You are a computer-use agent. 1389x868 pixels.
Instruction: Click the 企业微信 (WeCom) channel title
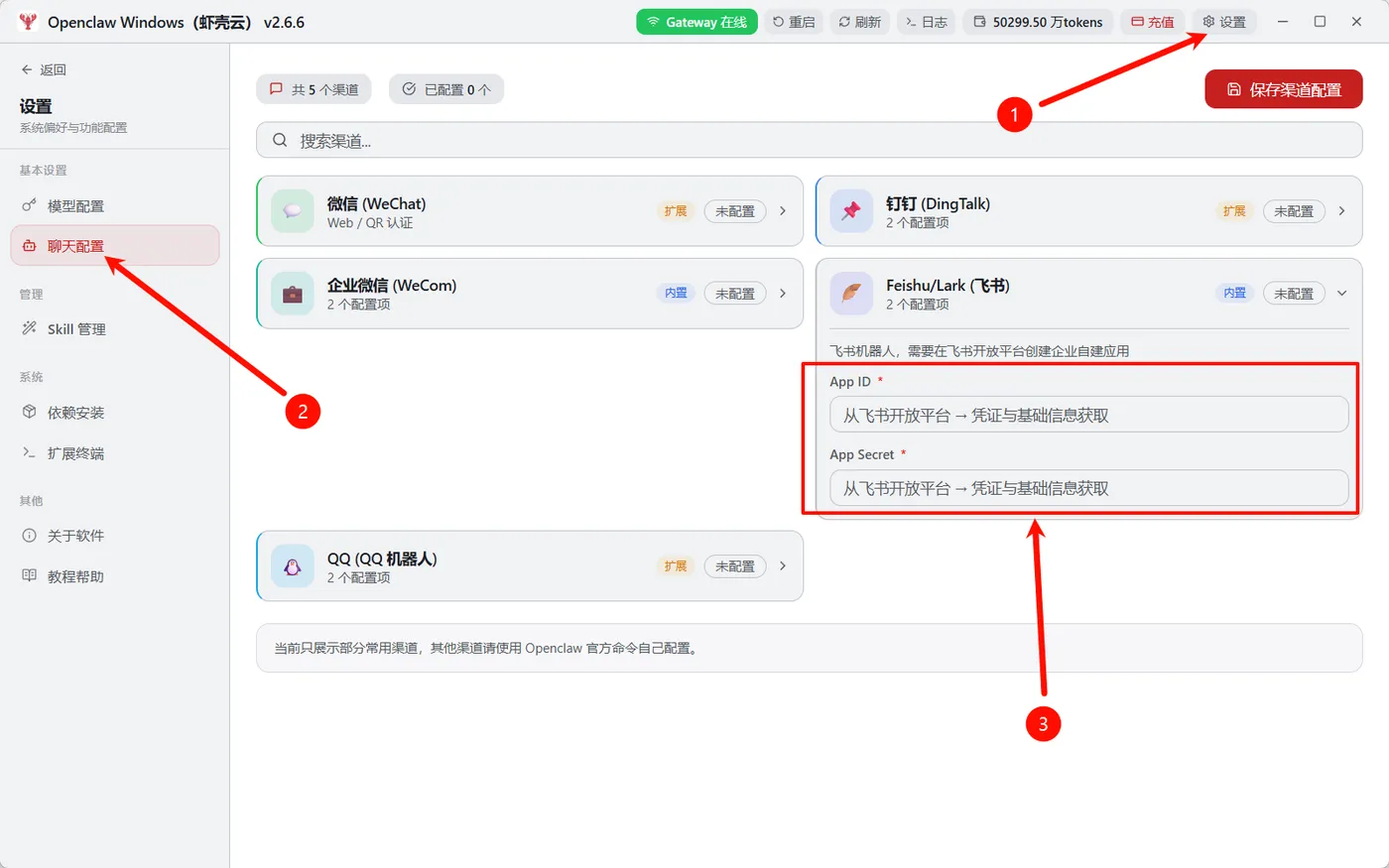[x=392, y=286]
